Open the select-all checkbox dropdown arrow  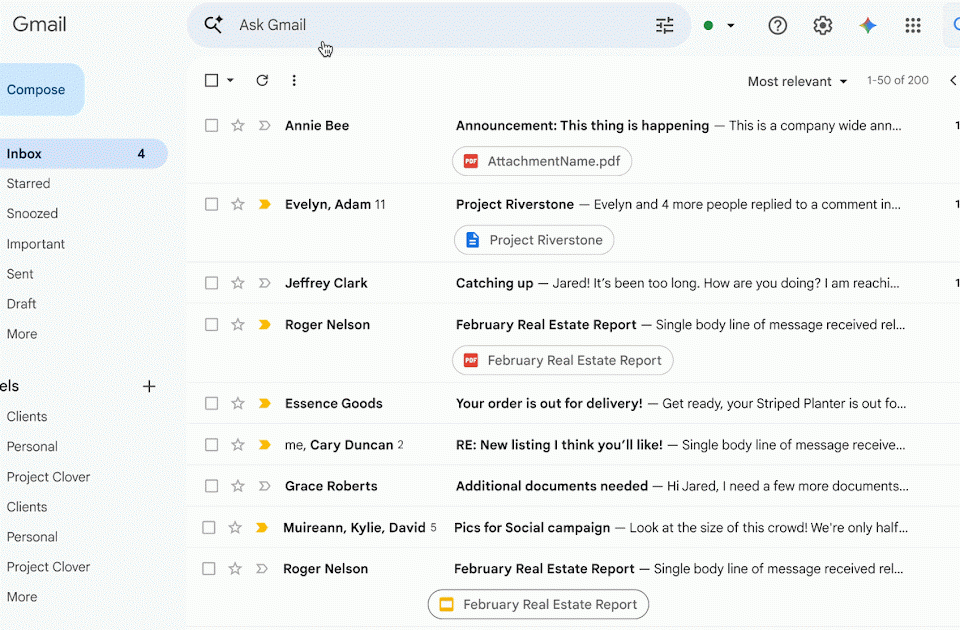pos(231,81)
